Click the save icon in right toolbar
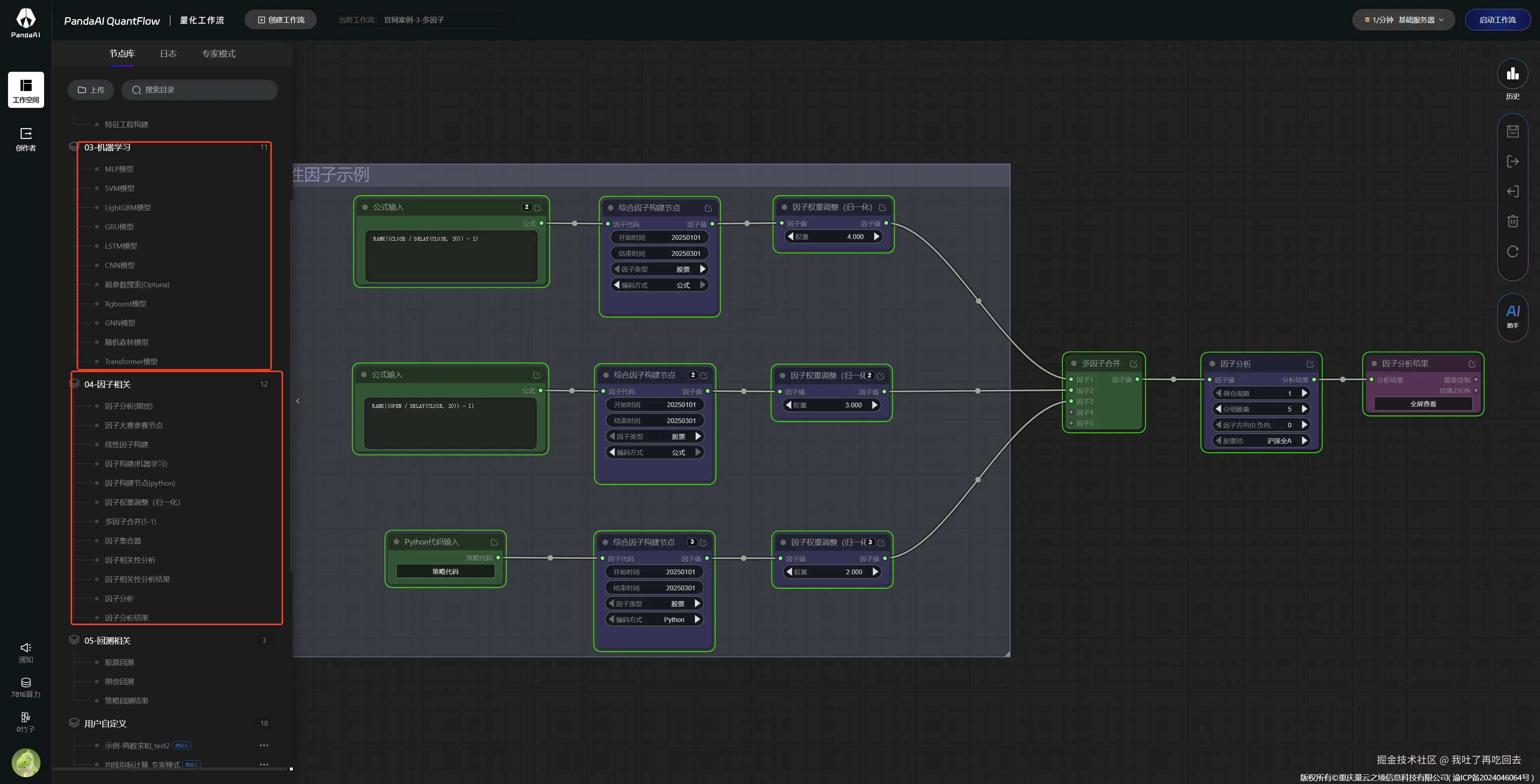Viewport: 1540px width, 784px height. pos(1512,132)
